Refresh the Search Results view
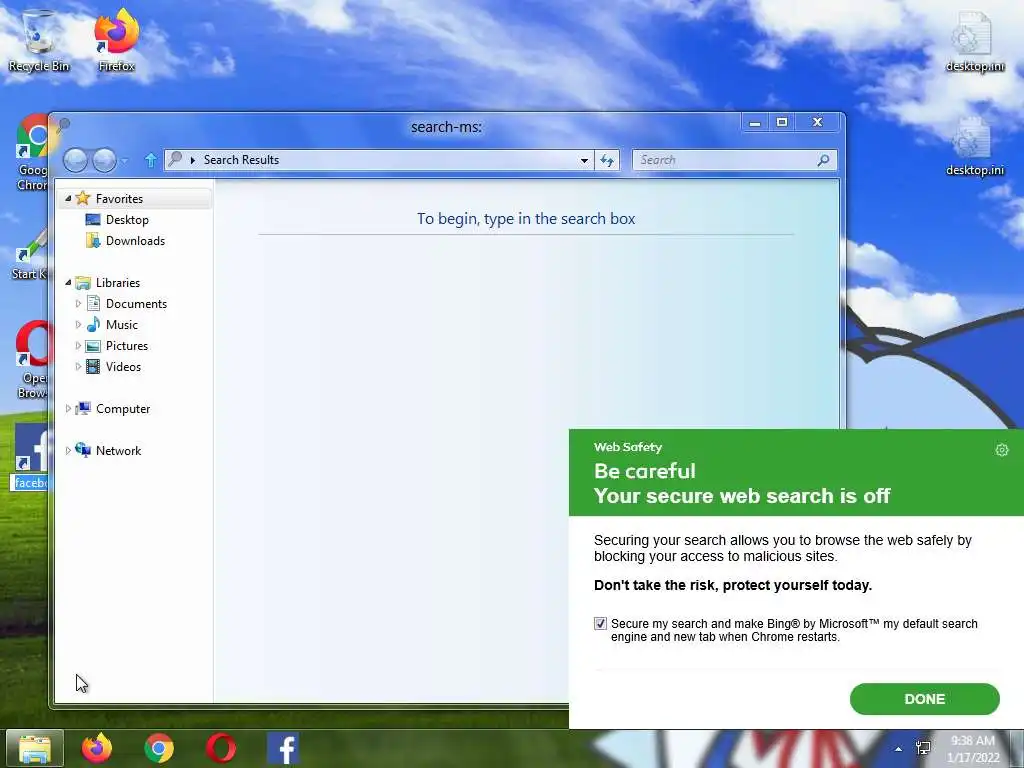Viewport: 1024px width, 768px height. point(607,161)
